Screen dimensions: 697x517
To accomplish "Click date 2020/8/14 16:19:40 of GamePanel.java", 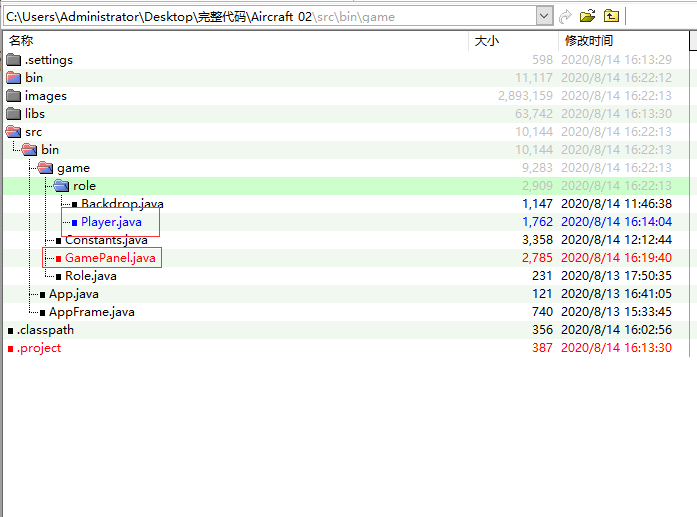I will (x=616, y=258).
